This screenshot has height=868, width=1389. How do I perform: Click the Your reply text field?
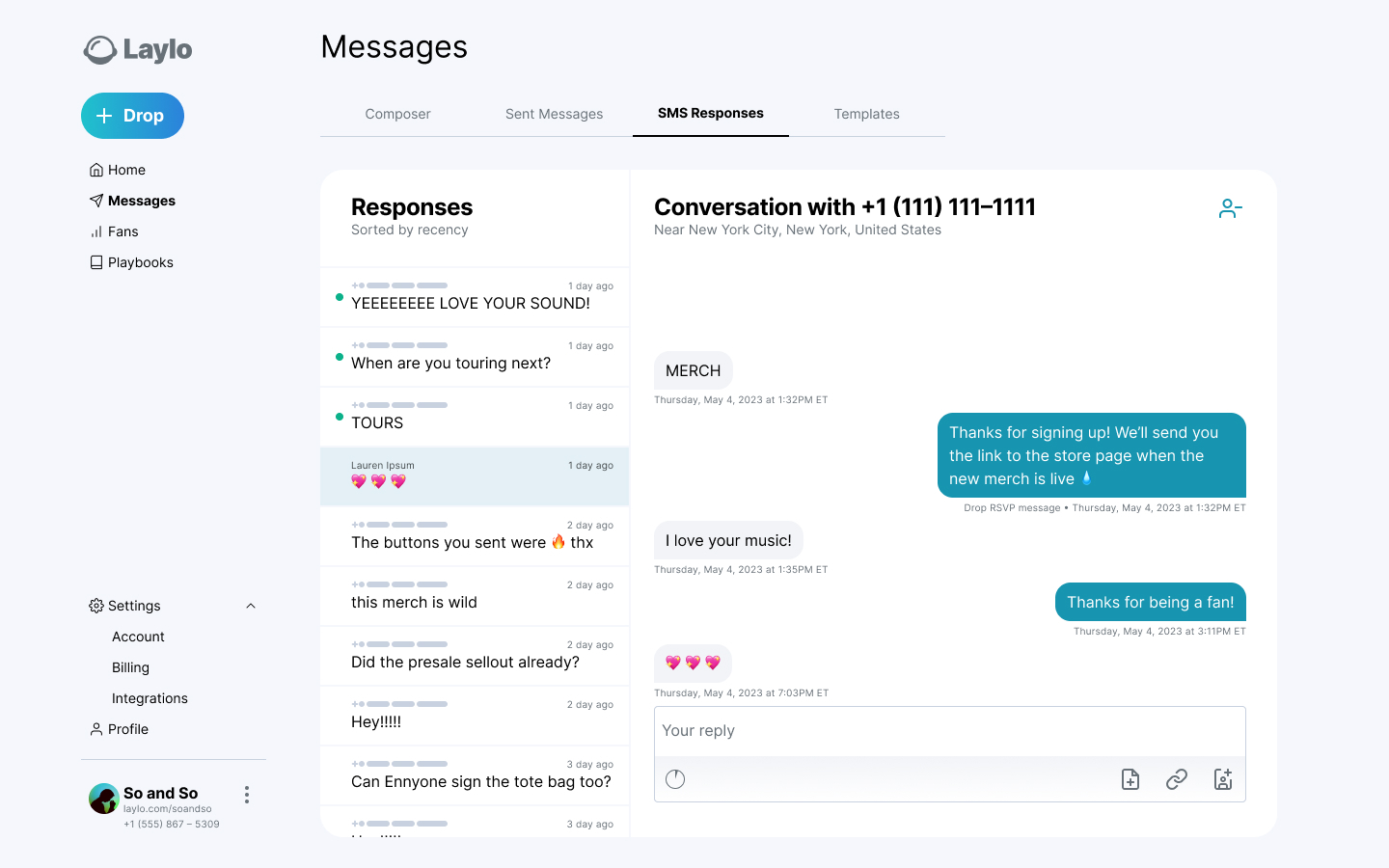point(949,731)
